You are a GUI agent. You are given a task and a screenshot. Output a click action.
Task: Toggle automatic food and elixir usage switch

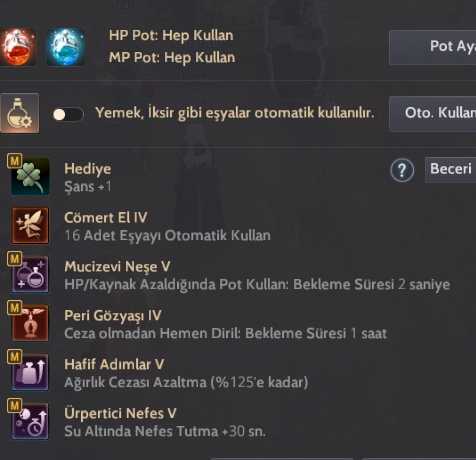(x=68, y=114)
